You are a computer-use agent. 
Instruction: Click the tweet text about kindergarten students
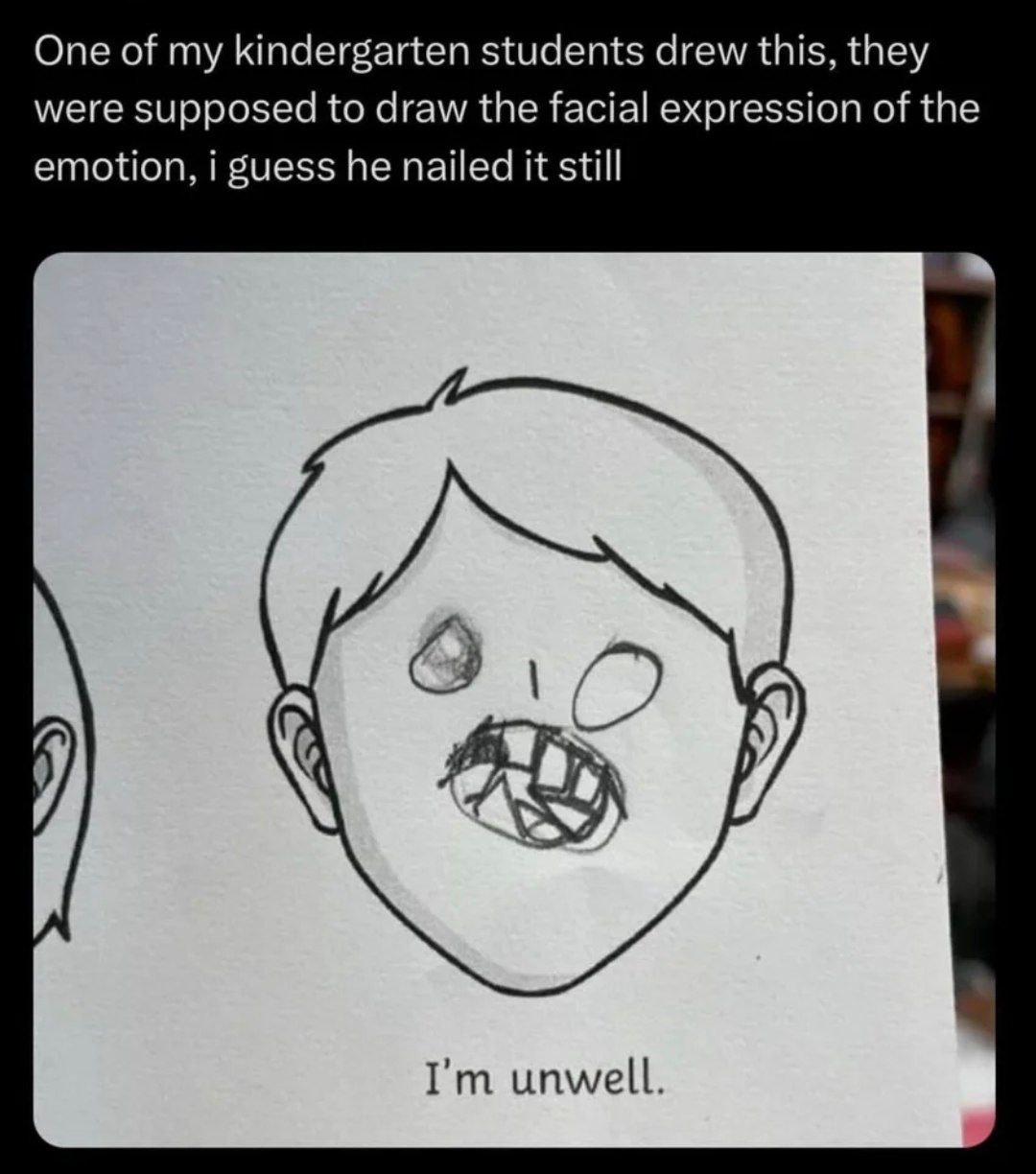pos(507,110)
